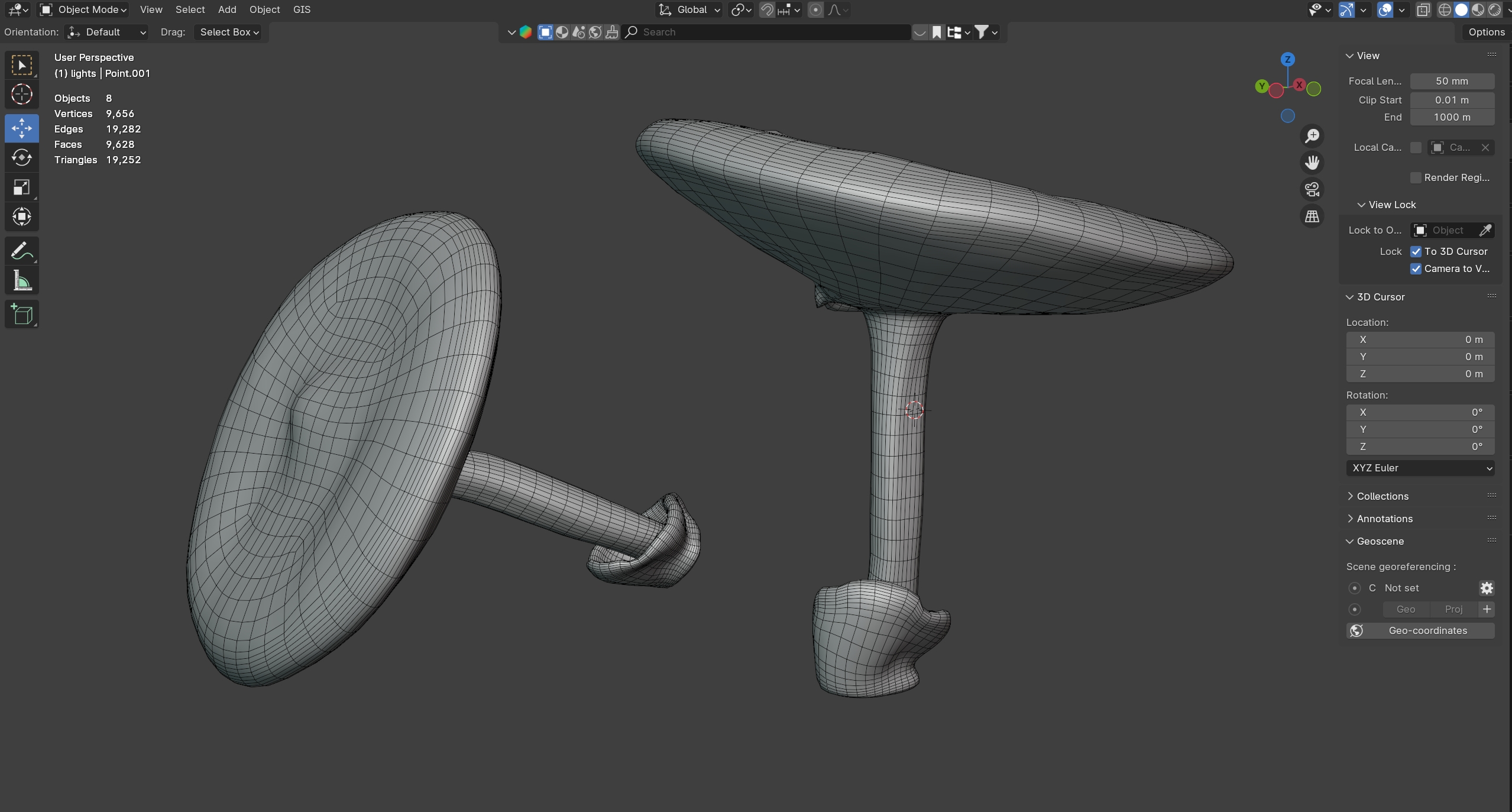
Task: Click the Options button
Action: (x=1486, y=32)
